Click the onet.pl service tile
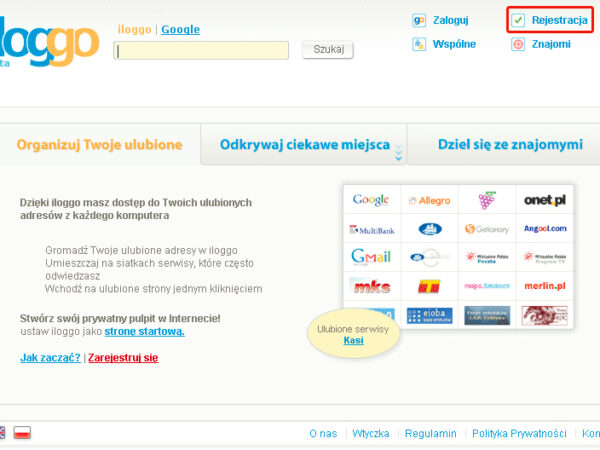Screen dimensions: 600x450 [544, 200]
